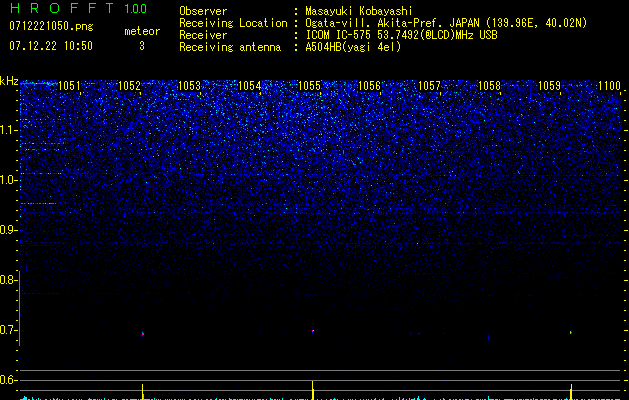Select the name Masayuki Kobayashi
This screenshot has height=400, width=629.
359,11
